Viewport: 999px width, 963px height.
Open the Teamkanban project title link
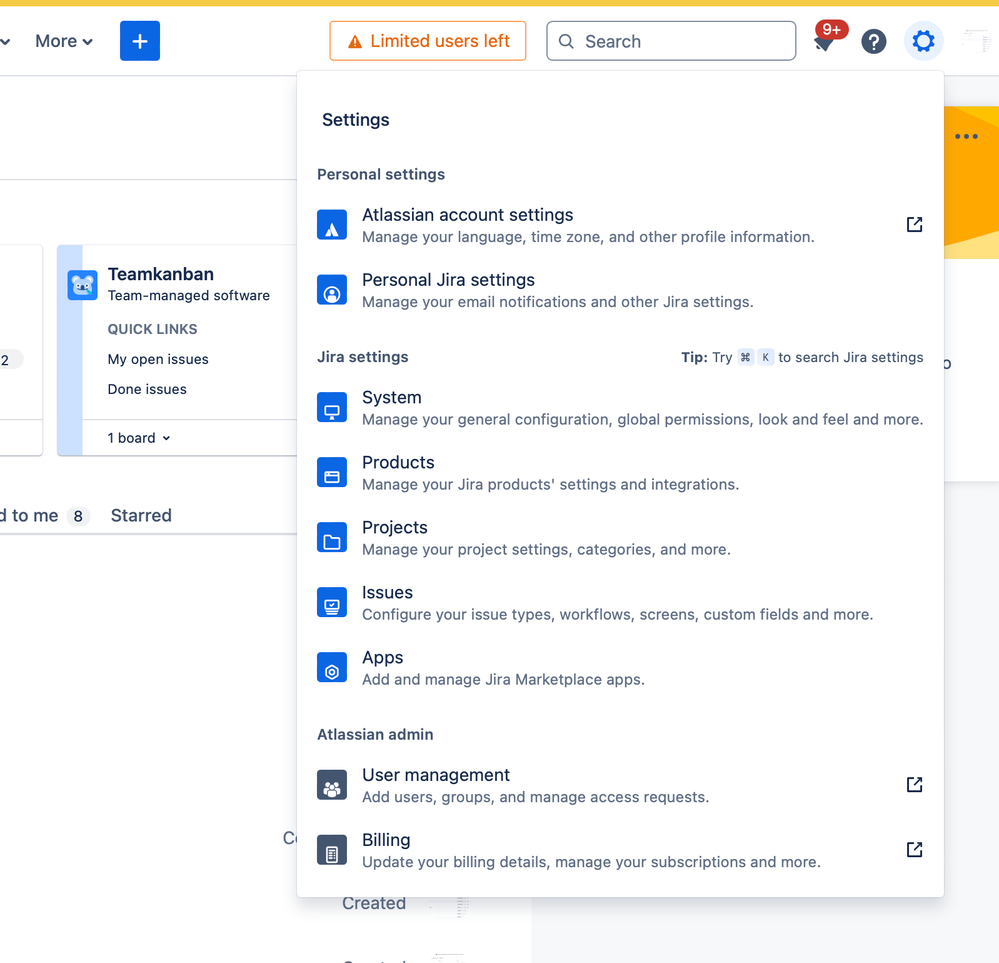pyautogui.click(x=161, y=274)
